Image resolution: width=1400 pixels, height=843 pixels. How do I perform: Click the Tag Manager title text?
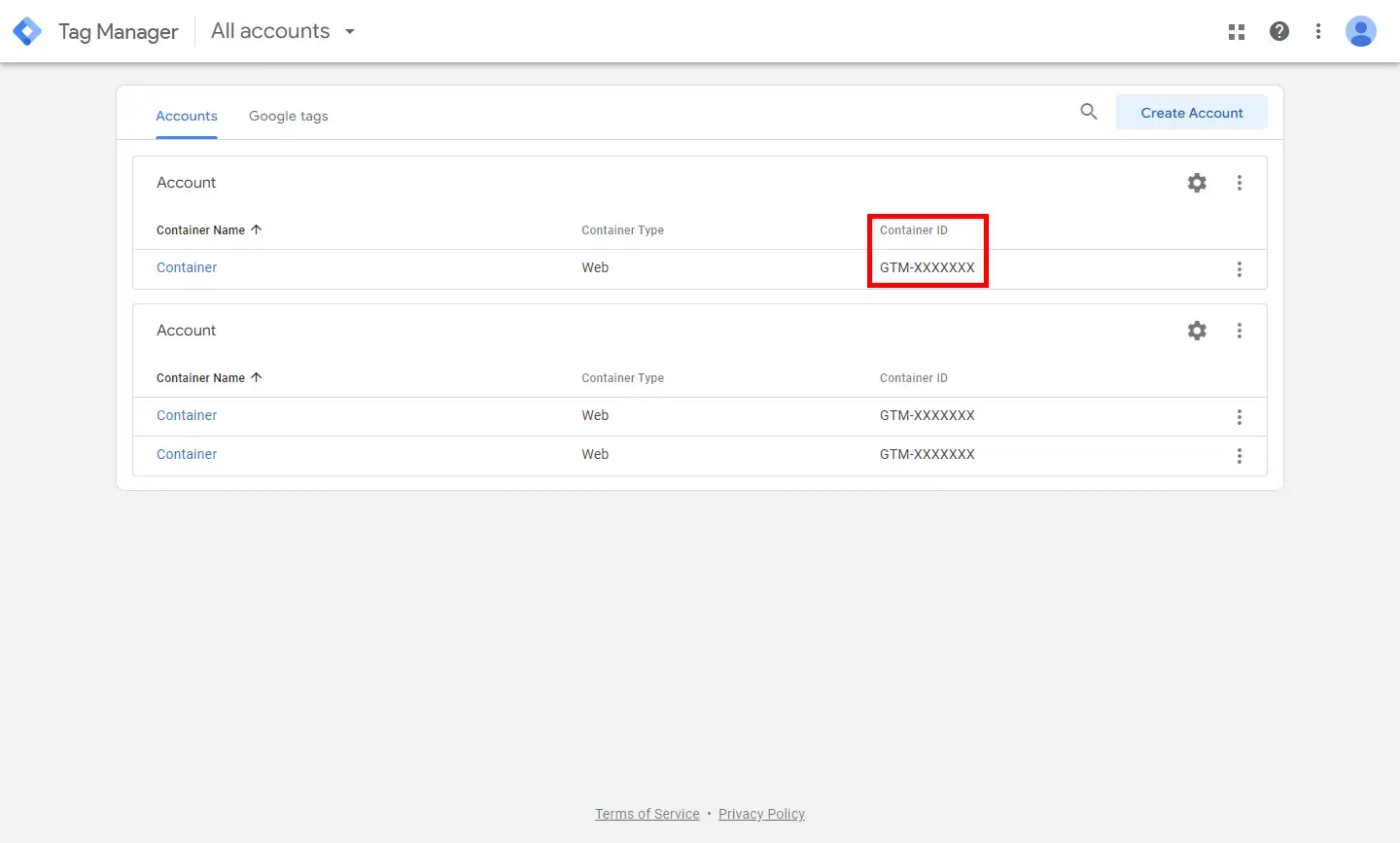point(118,32)
